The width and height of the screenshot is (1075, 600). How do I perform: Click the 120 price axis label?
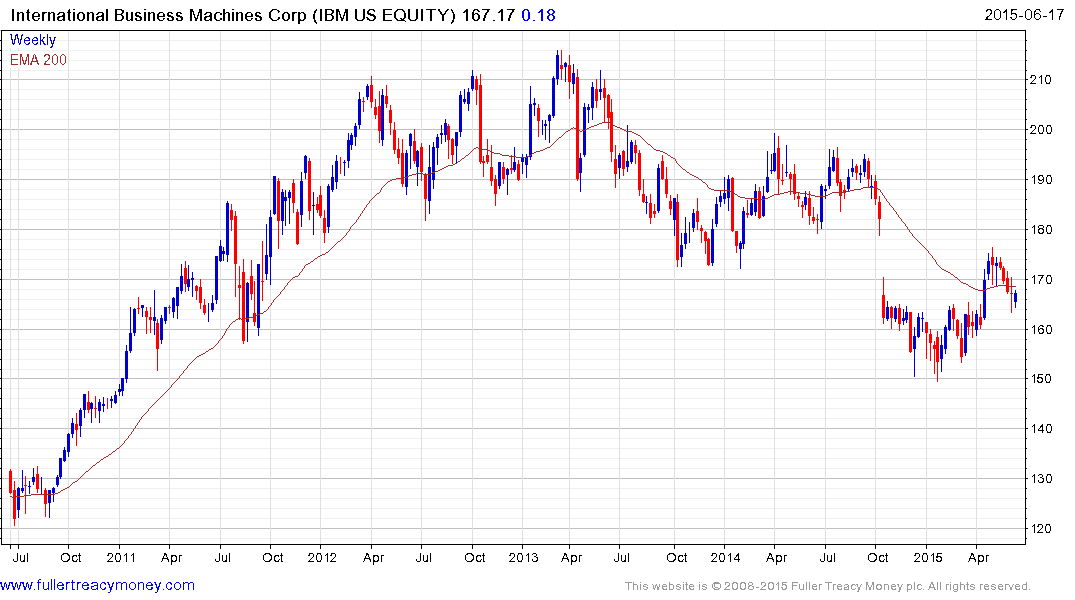1040,529
